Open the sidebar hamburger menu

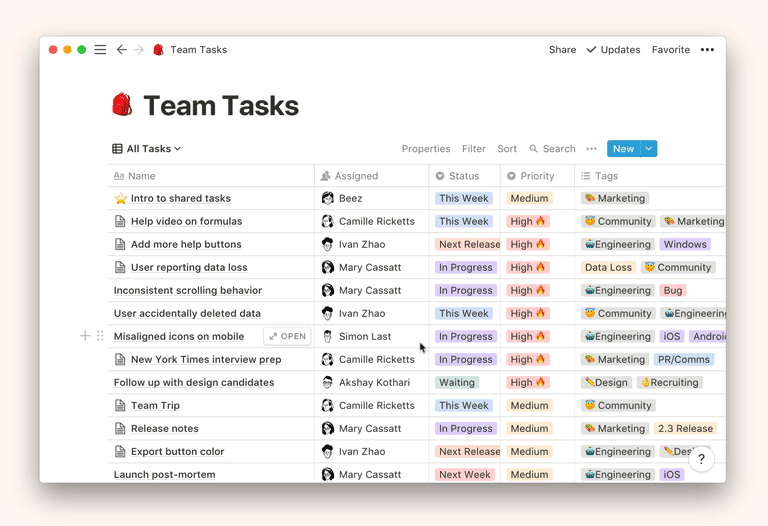pyautogui.click(x=100, y=50)
